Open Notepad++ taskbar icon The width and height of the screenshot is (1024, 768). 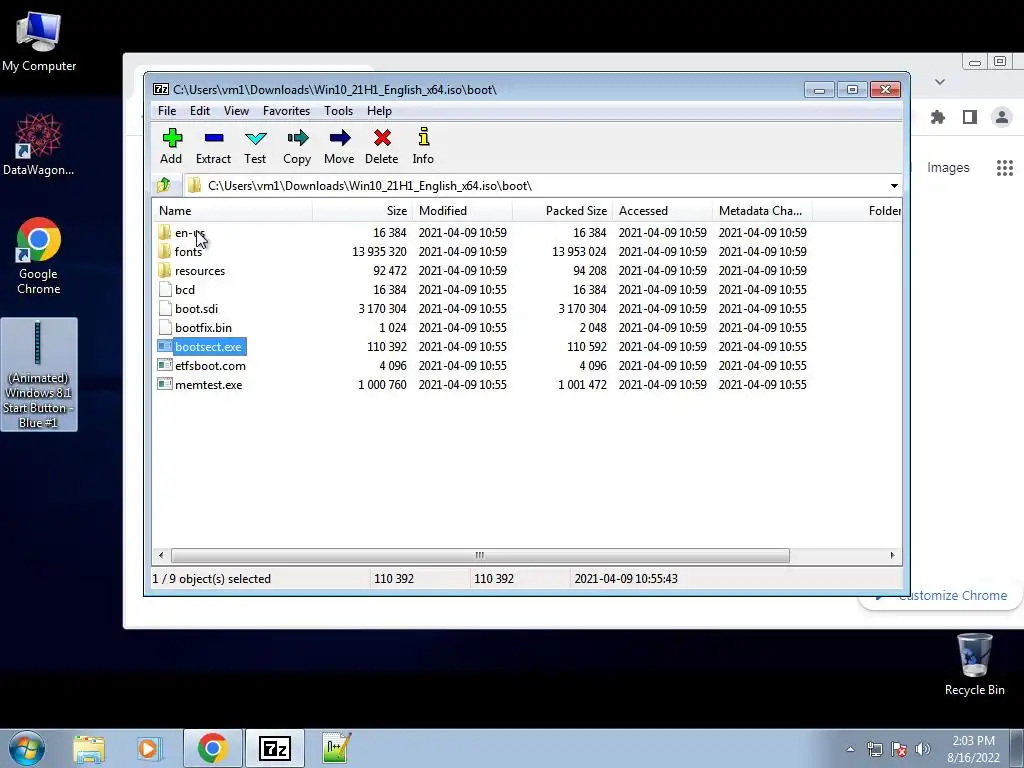coord(337,748)
